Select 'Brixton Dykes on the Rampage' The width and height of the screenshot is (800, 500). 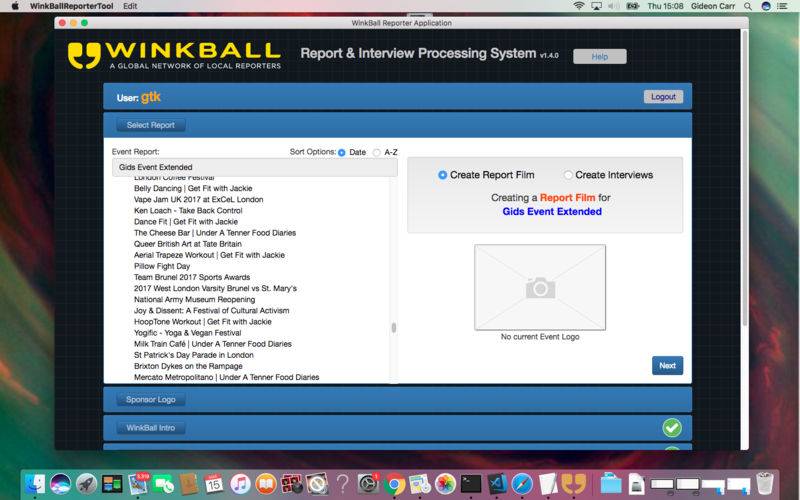pos(188,366)
